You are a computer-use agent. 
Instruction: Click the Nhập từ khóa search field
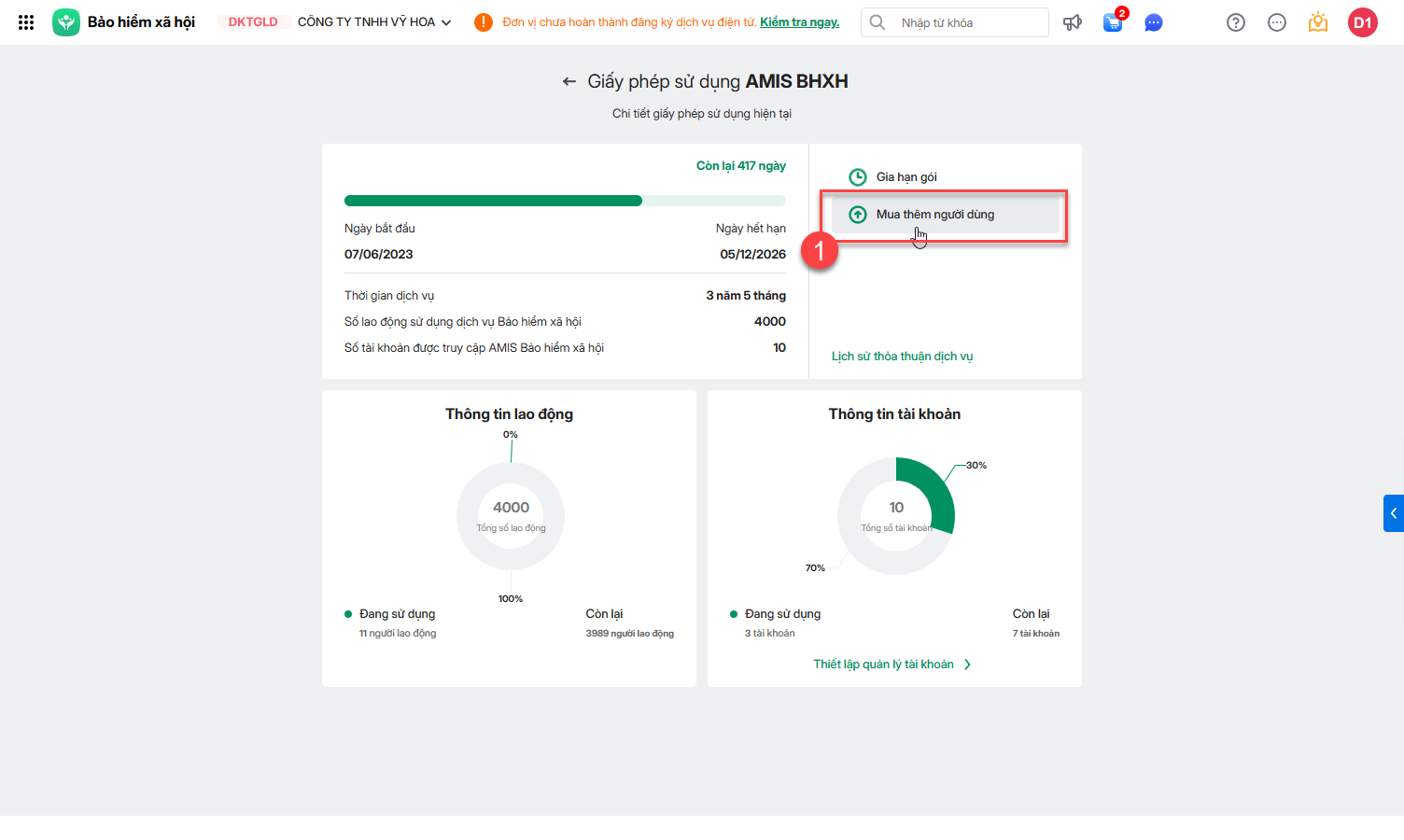click(x=969, y=22)
